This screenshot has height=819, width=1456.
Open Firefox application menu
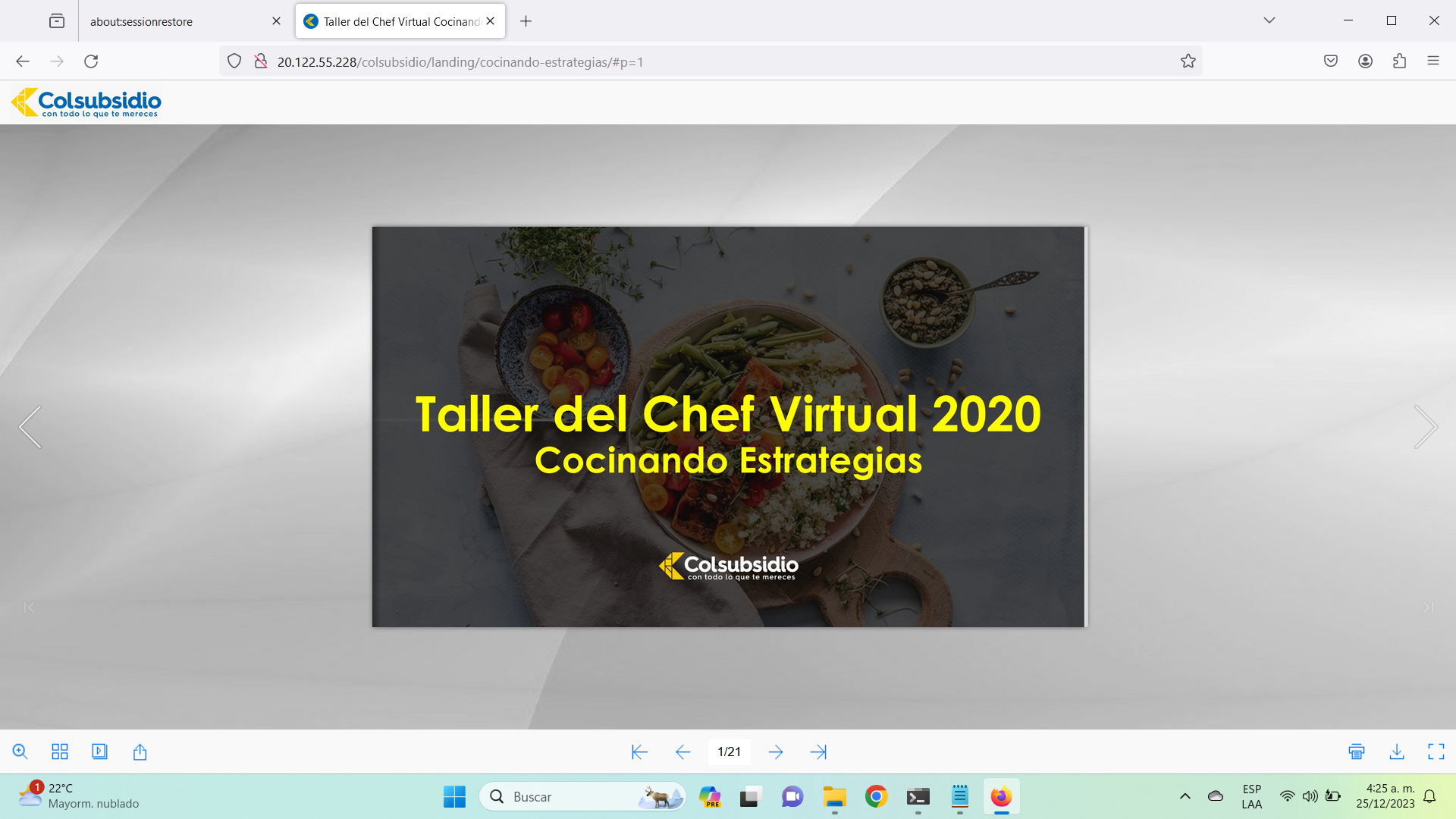[x=1433, y=61]
